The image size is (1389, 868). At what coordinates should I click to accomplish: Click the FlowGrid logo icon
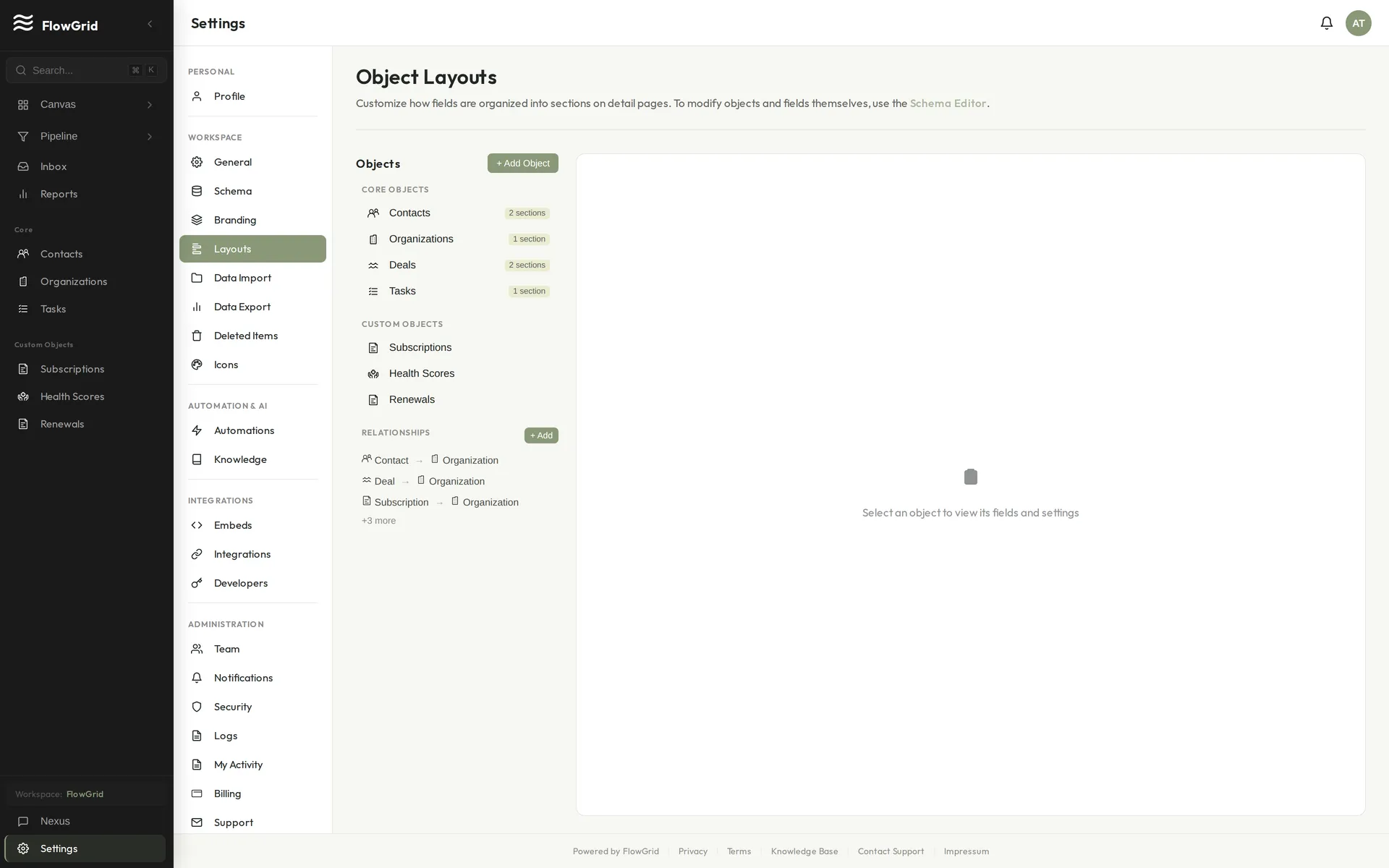23,23
